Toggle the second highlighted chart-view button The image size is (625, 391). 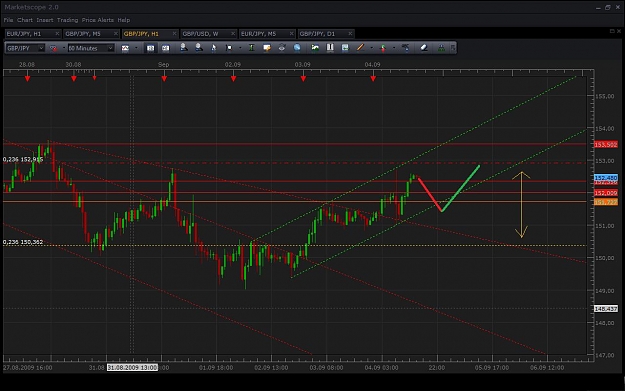coord(165,48)
